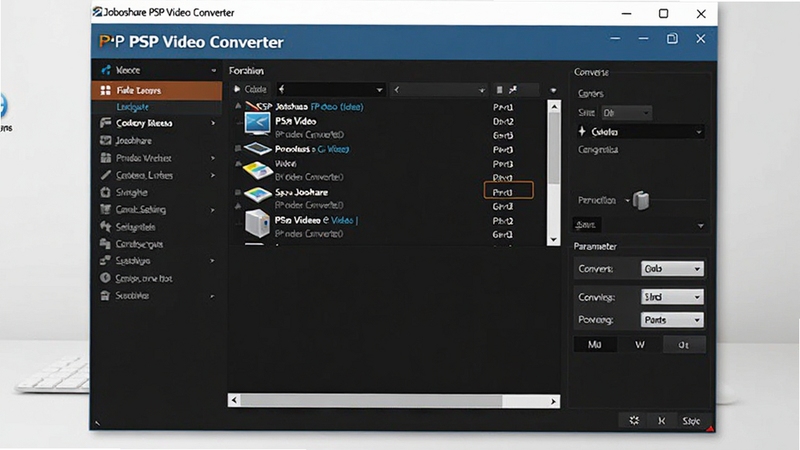Click the yellow picture icon of the 'Wdoo' row
The width and height of the screenshot is (800, 450).
(258, 170)
